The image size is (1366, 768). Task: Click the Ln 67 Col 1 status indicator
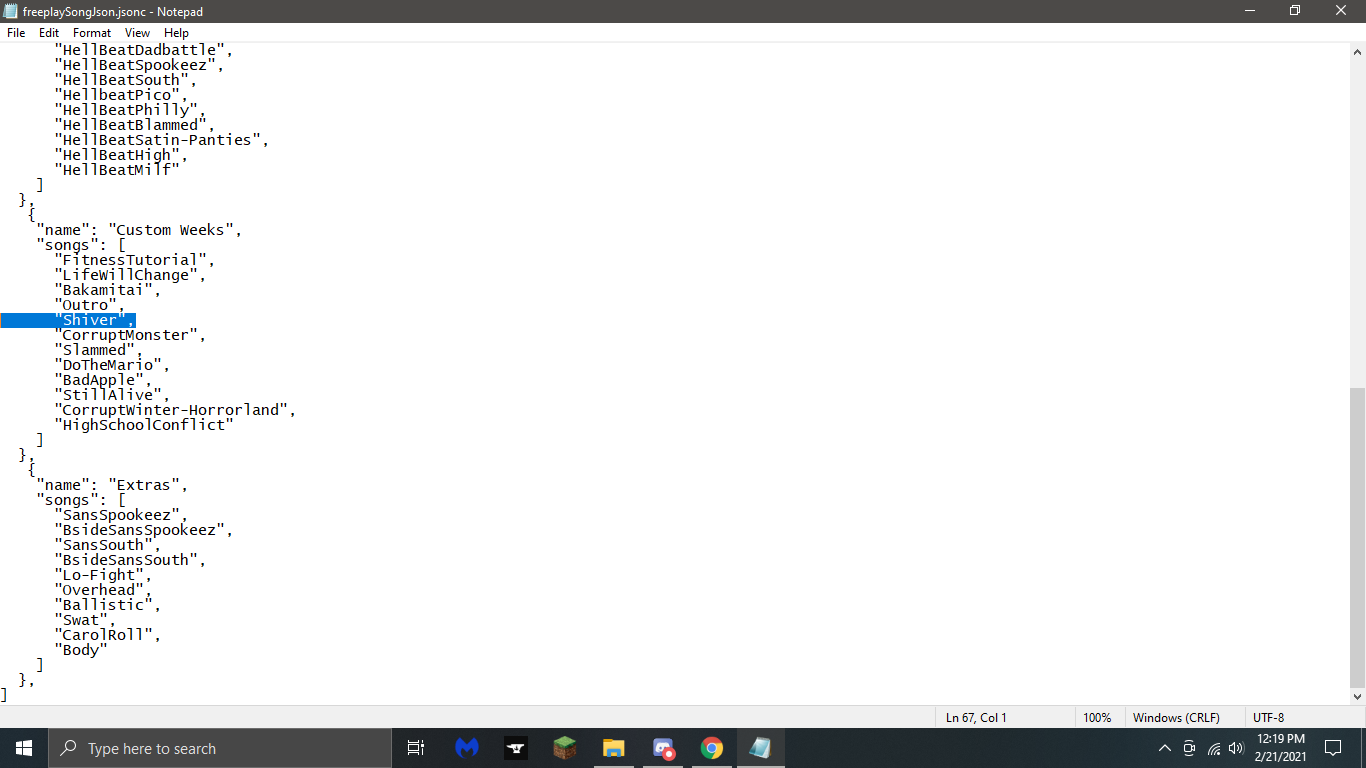click(977, 717)
